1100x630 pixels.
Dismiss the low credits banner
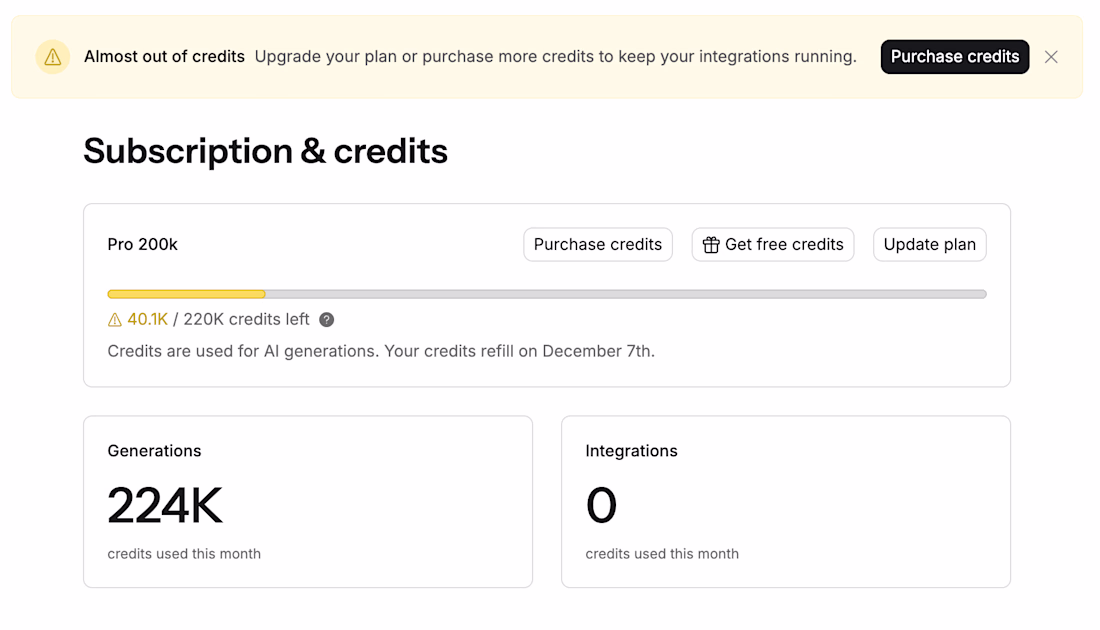click(x=1051, y=57)
